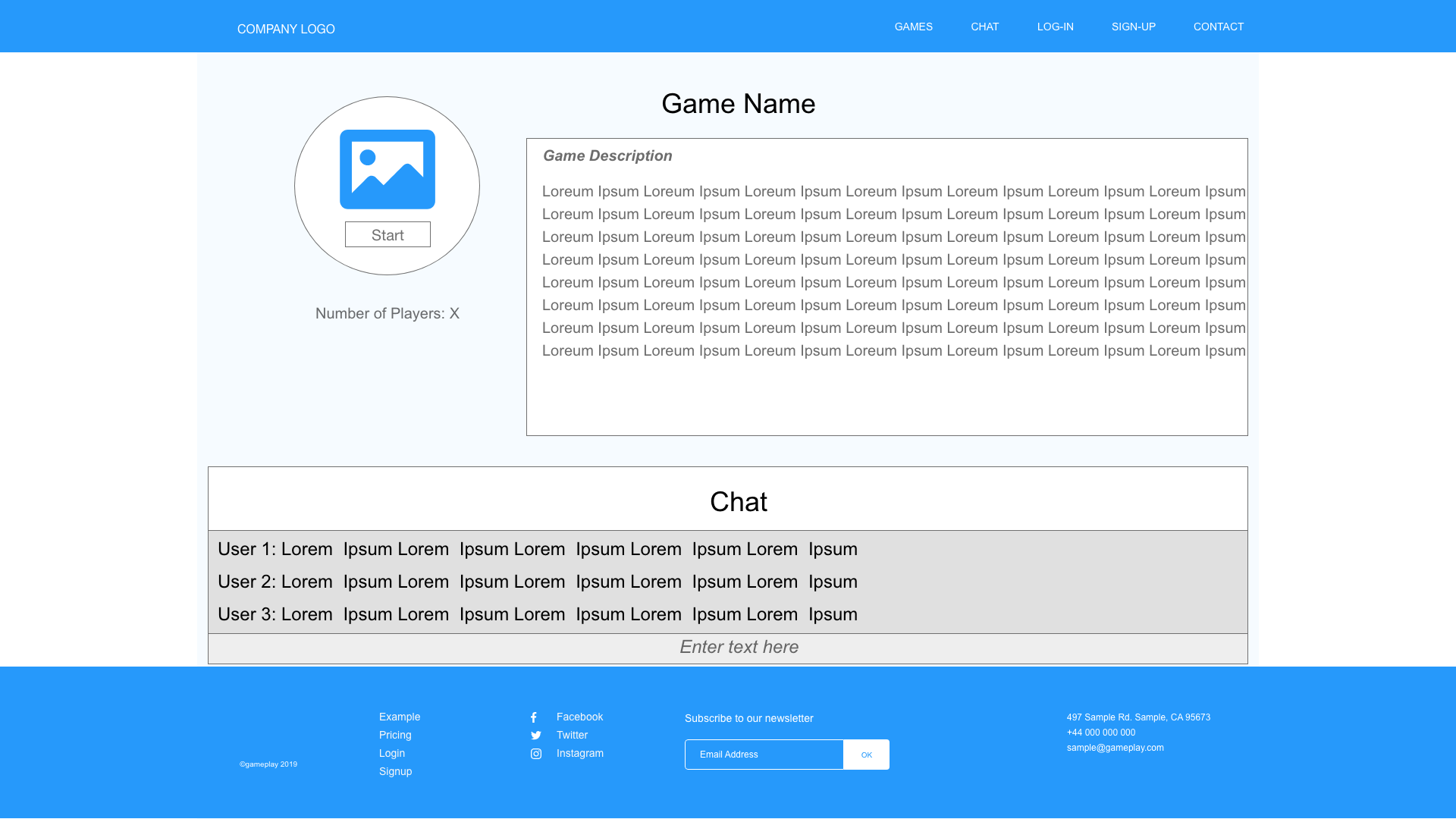
Task: Click the Email Address newsletter field
Action: [764, 755]
